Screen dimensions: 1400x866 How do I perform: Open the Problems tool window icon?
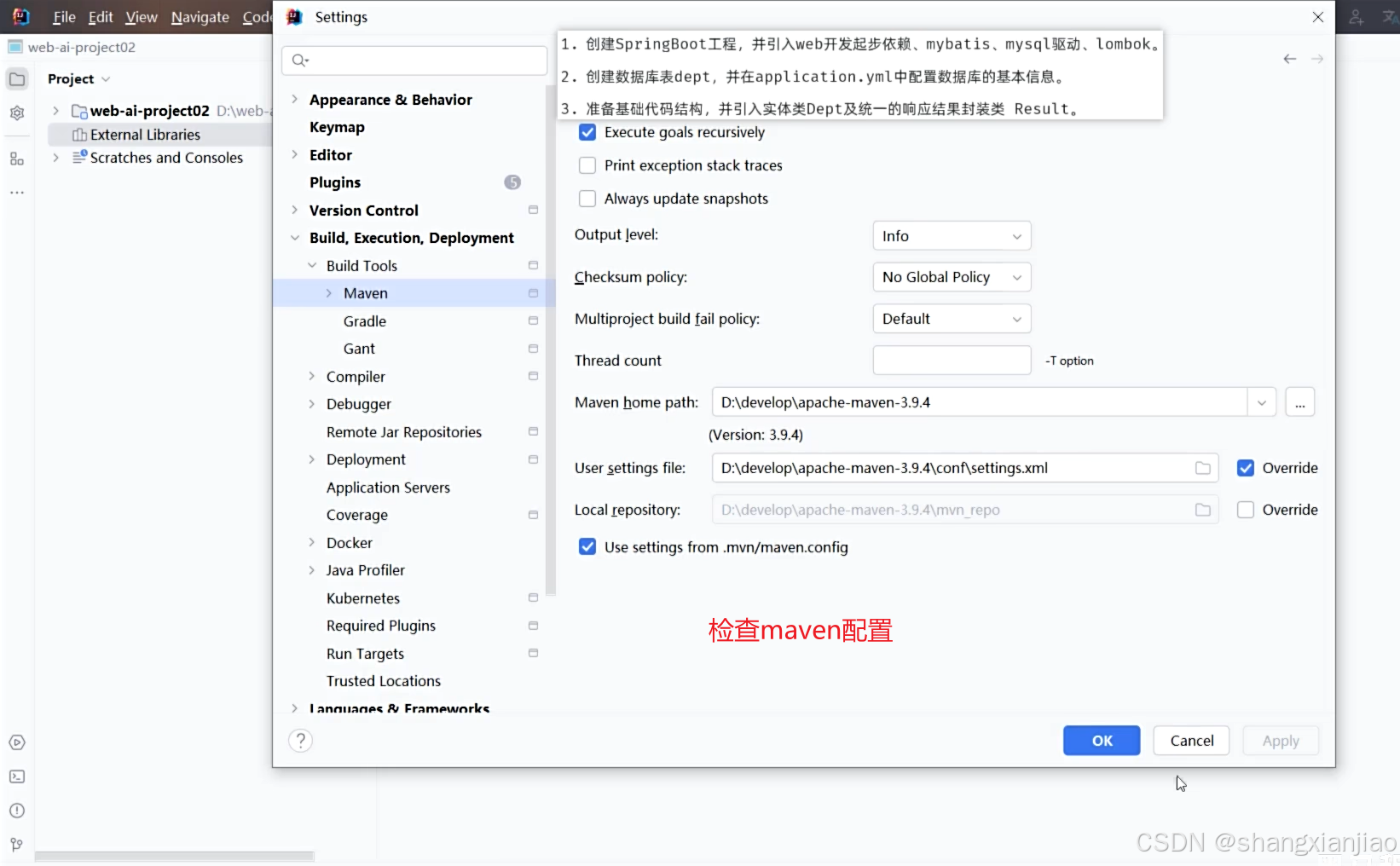[x=17, y=811]
